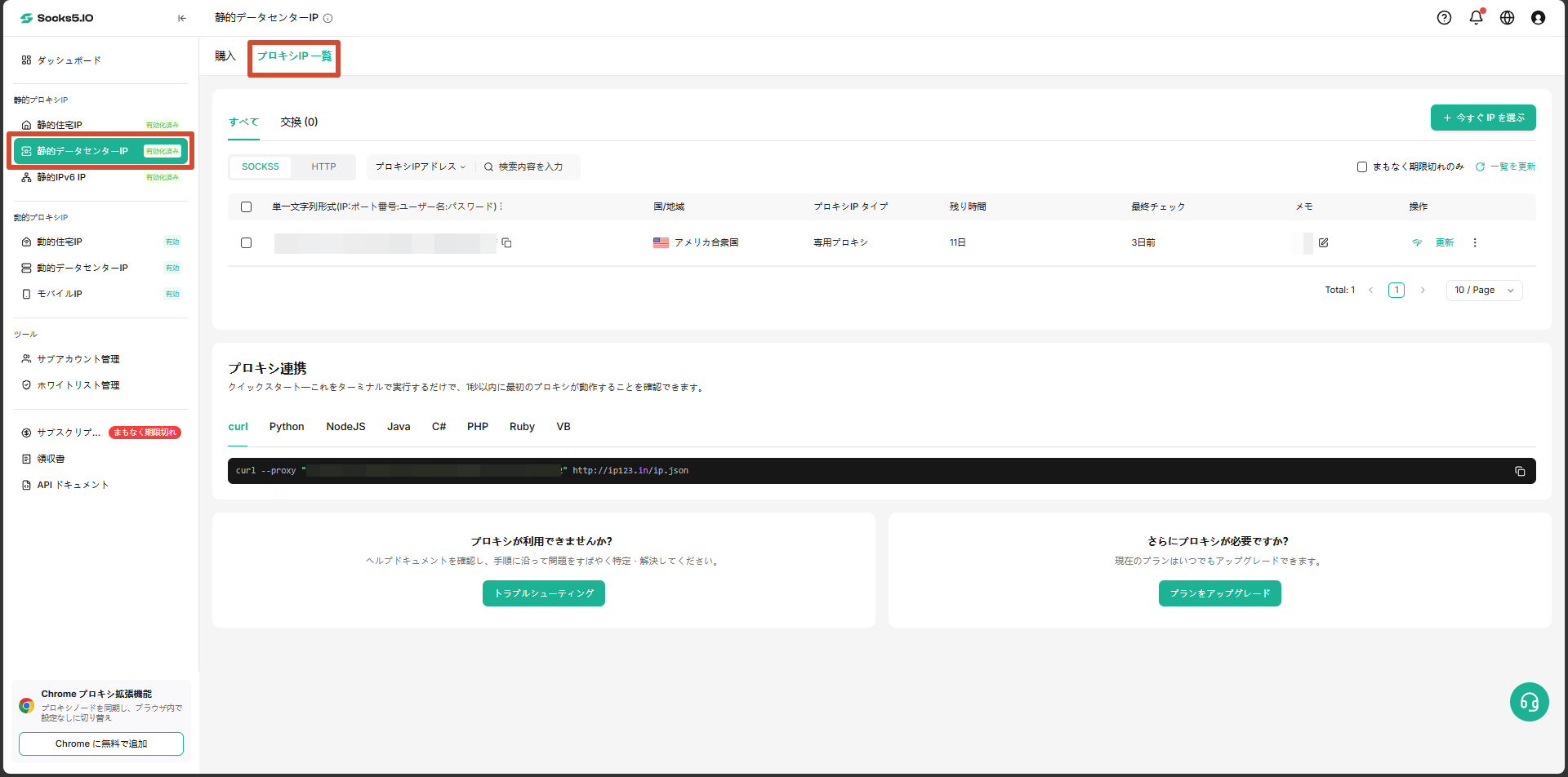Copy the proxy string in the table row

[506, 243]
